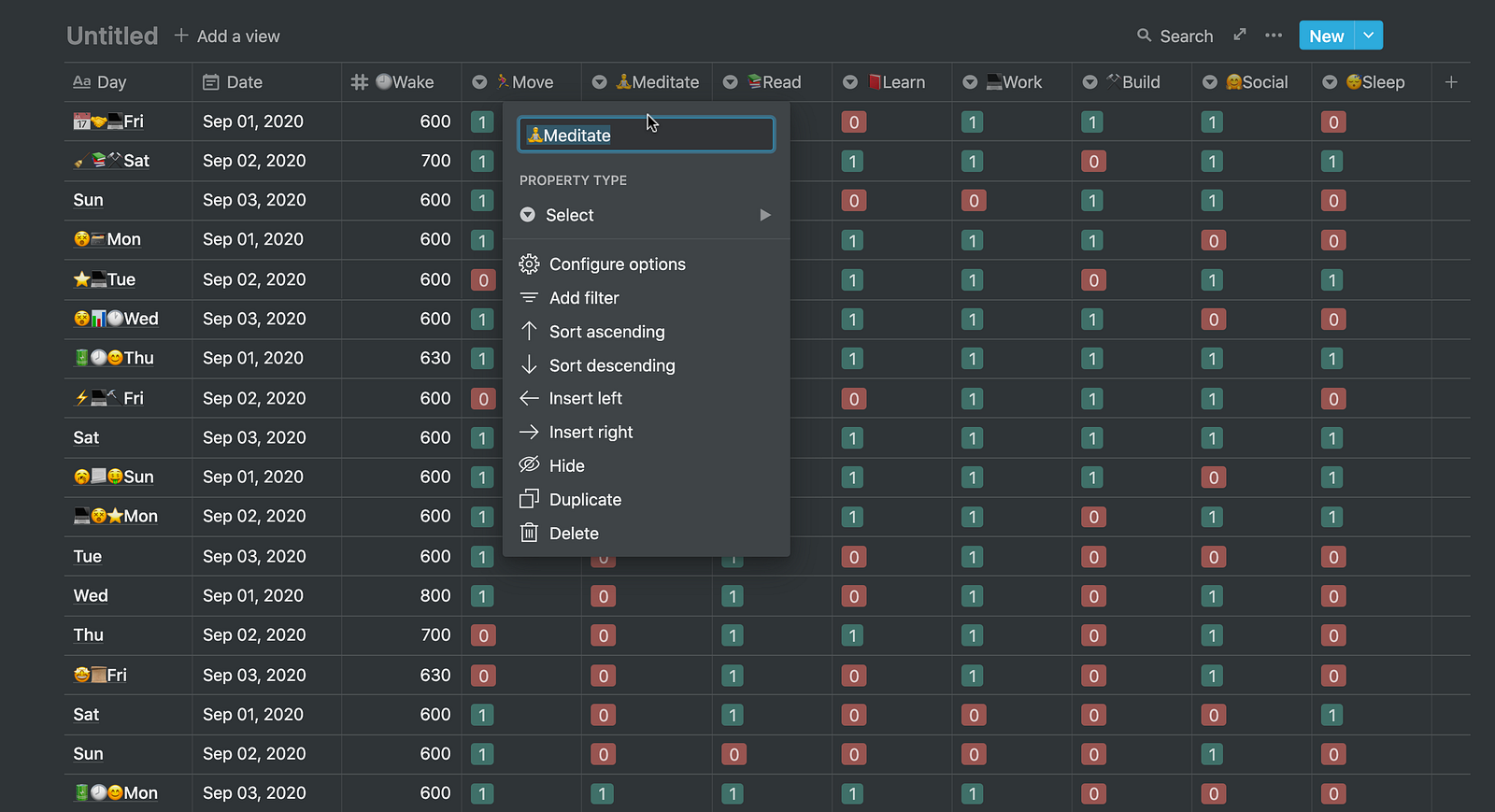The width and height of the screenshot is (1495, 812).
Task: Click the plus icon to add a column
Action: pos(1451,82)
